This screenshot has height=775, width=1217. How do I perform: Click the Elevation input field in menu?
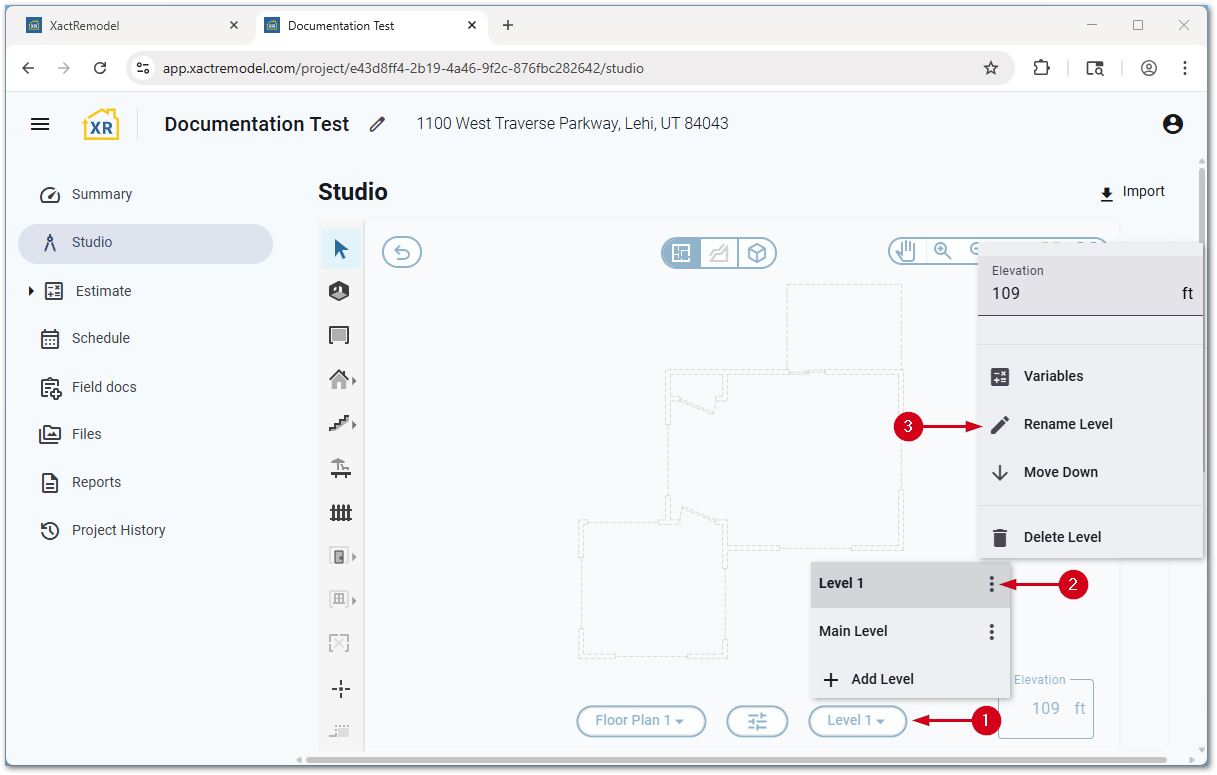(1080, 294)
